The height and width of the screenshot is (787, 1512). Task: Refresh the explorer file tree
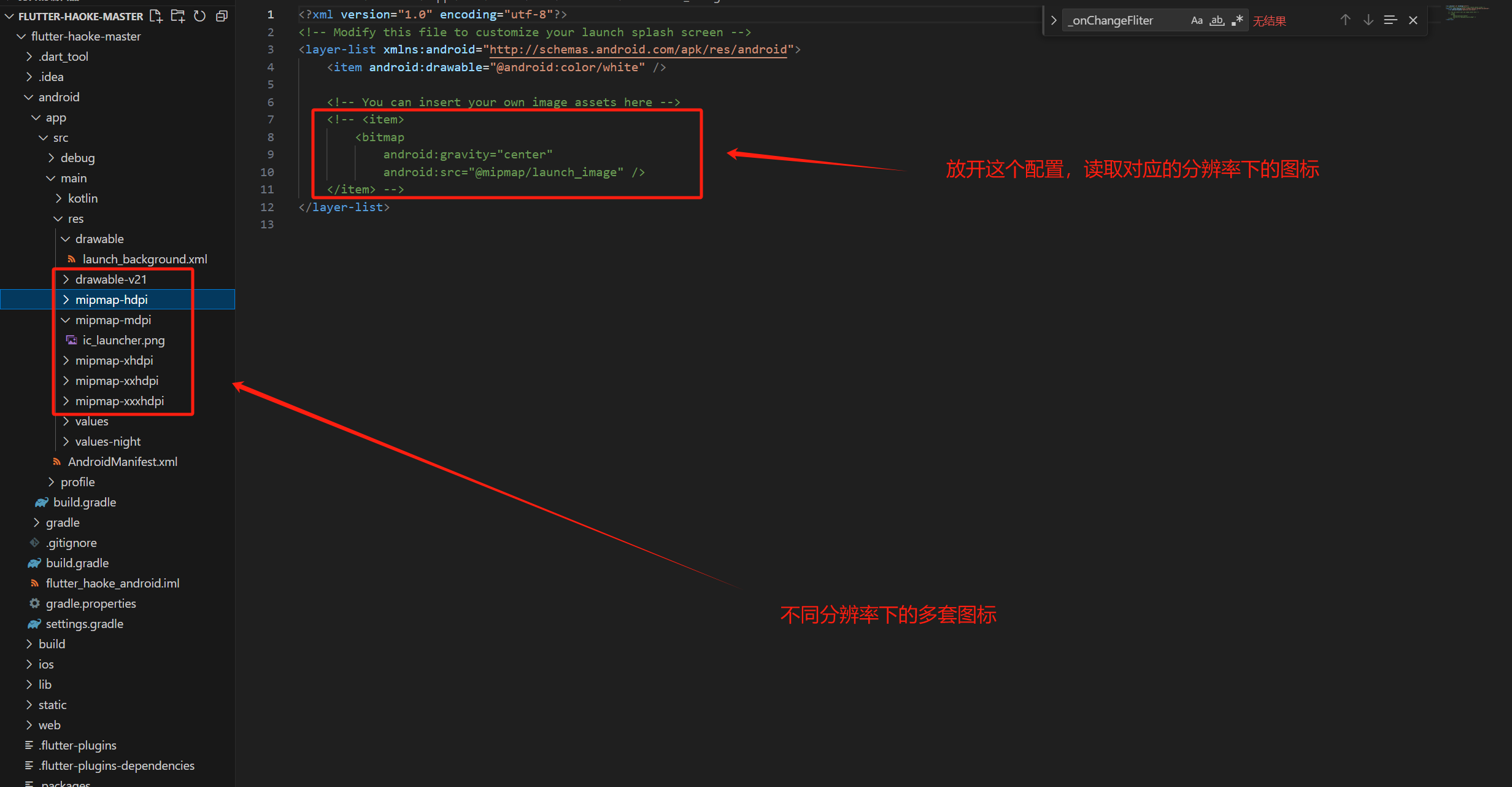(200, 16)
